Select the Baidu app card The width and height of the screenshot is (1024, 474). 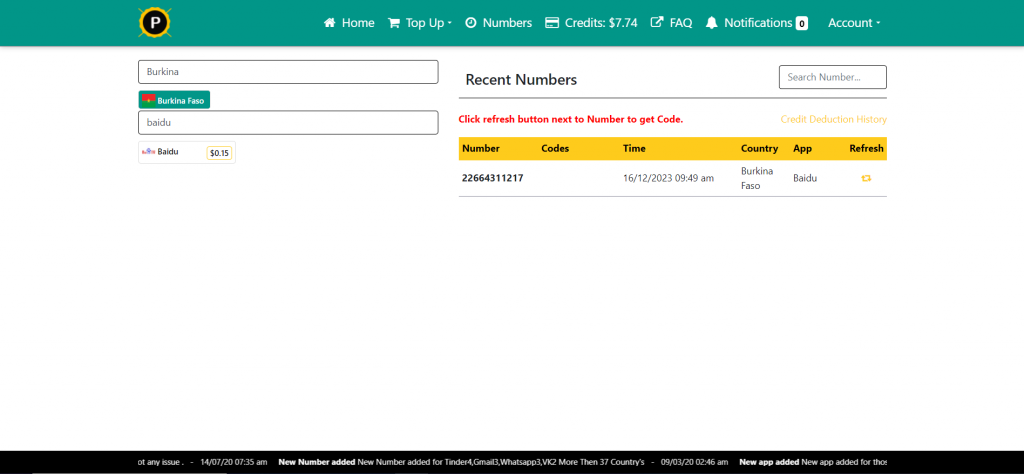187,152
